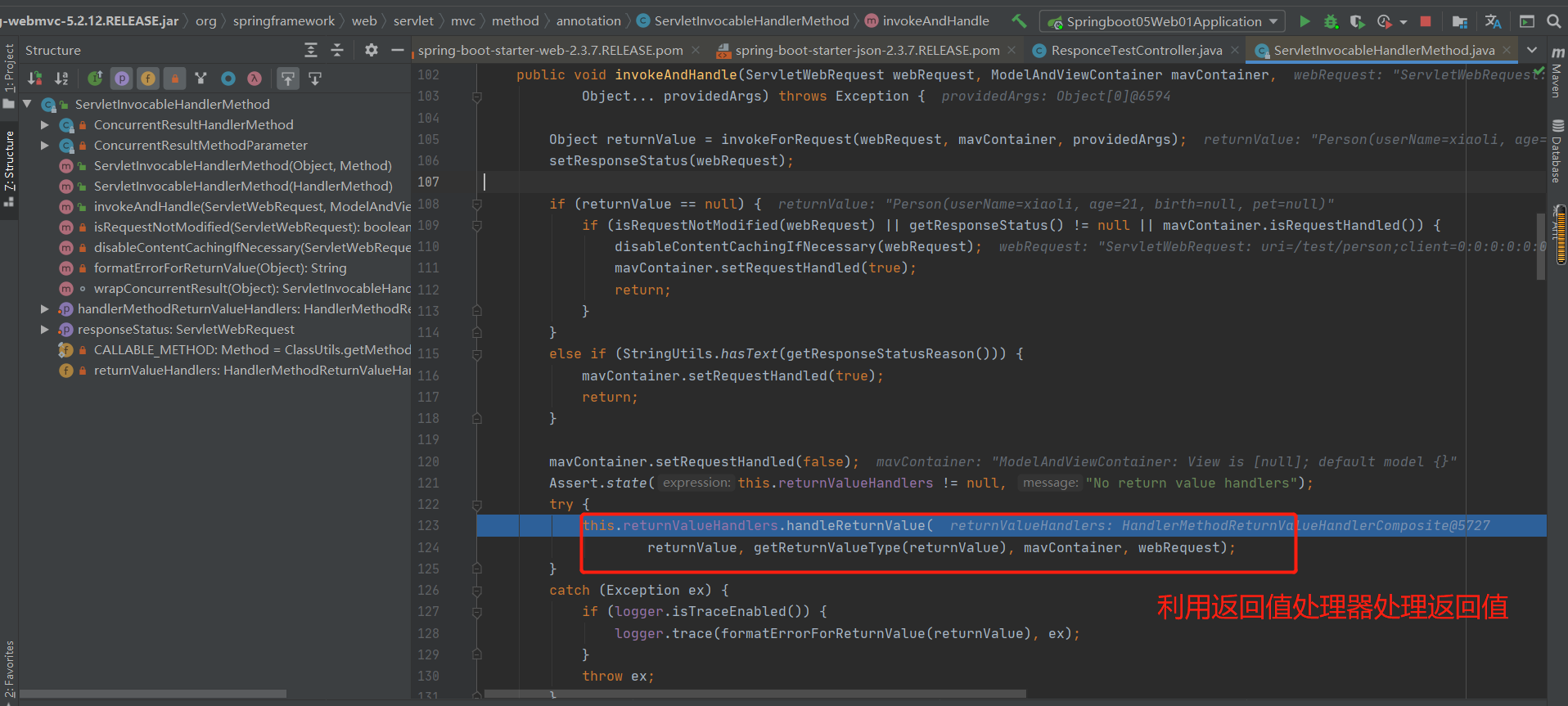This screenshot has height=706, width=1568.
Task: Toggle Show Anonymous Classes circle
Action: [228, 79]
